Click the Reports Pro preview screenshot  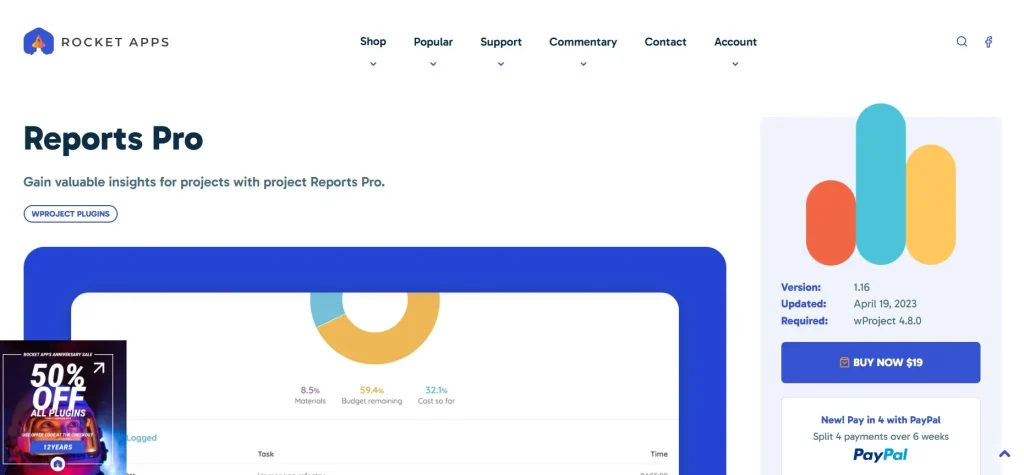coord(375,361)
